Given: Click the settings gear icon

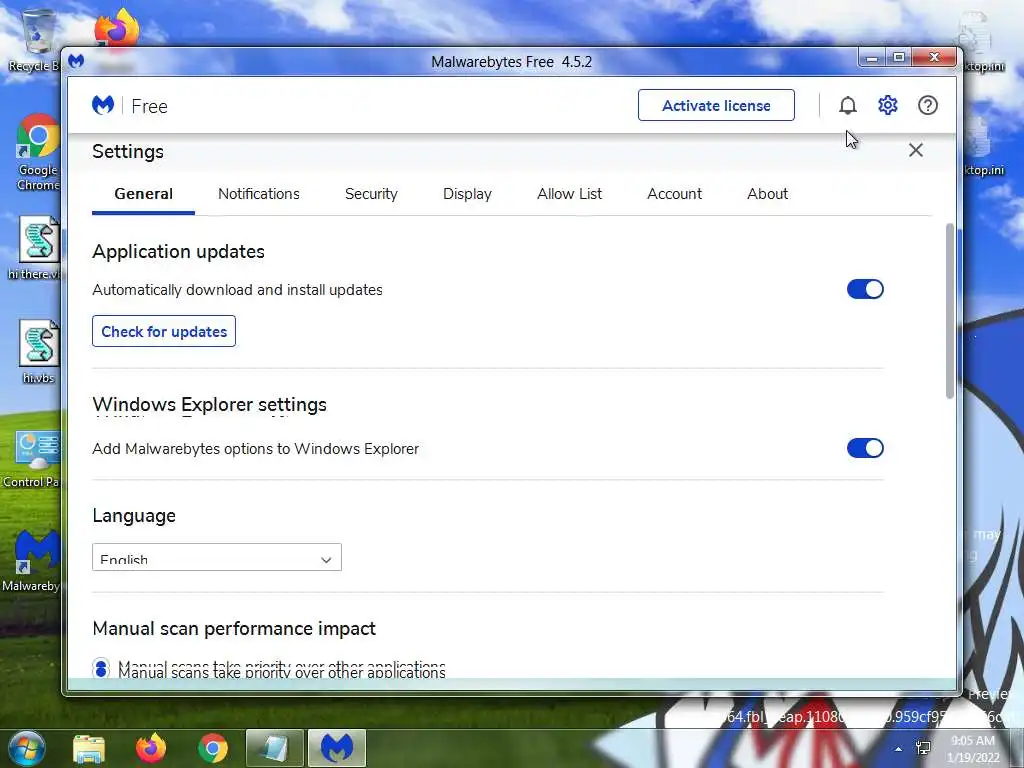Looking at the screenshot, I should [888, 105].
